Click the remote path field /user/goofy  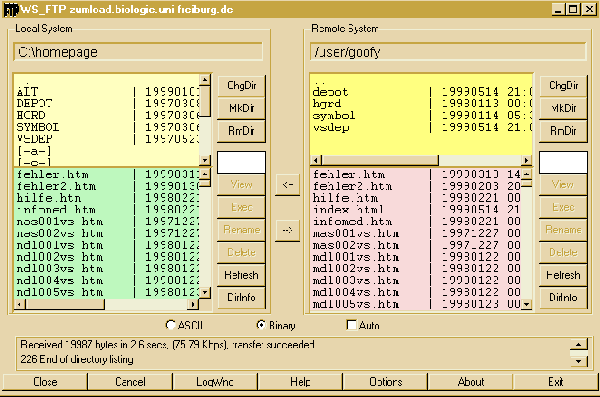pyautogui.click(x=448, y=52)
